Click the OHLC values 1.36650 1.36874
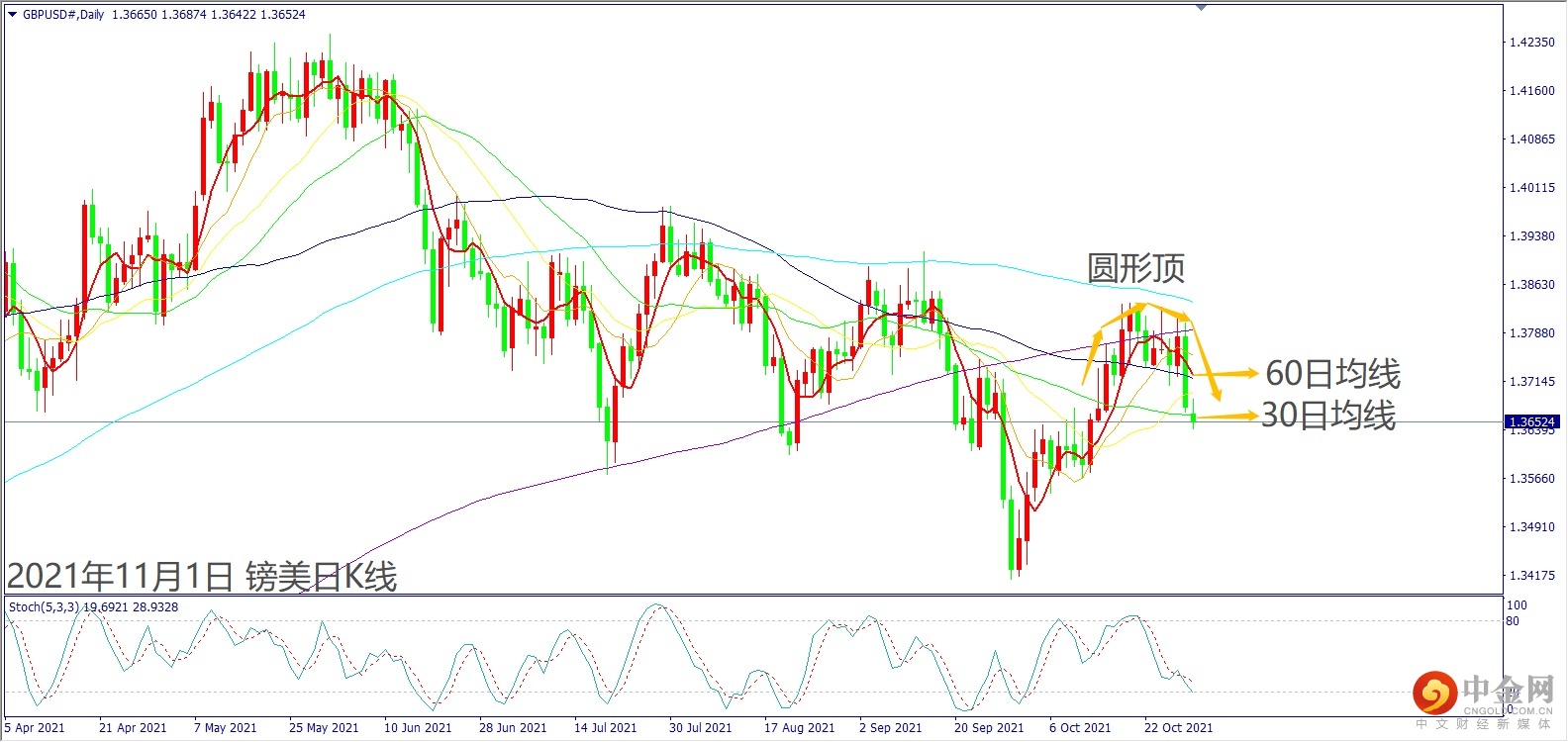Image resolution: width=1568 pixels, height=742 pixels. [160, 15]
